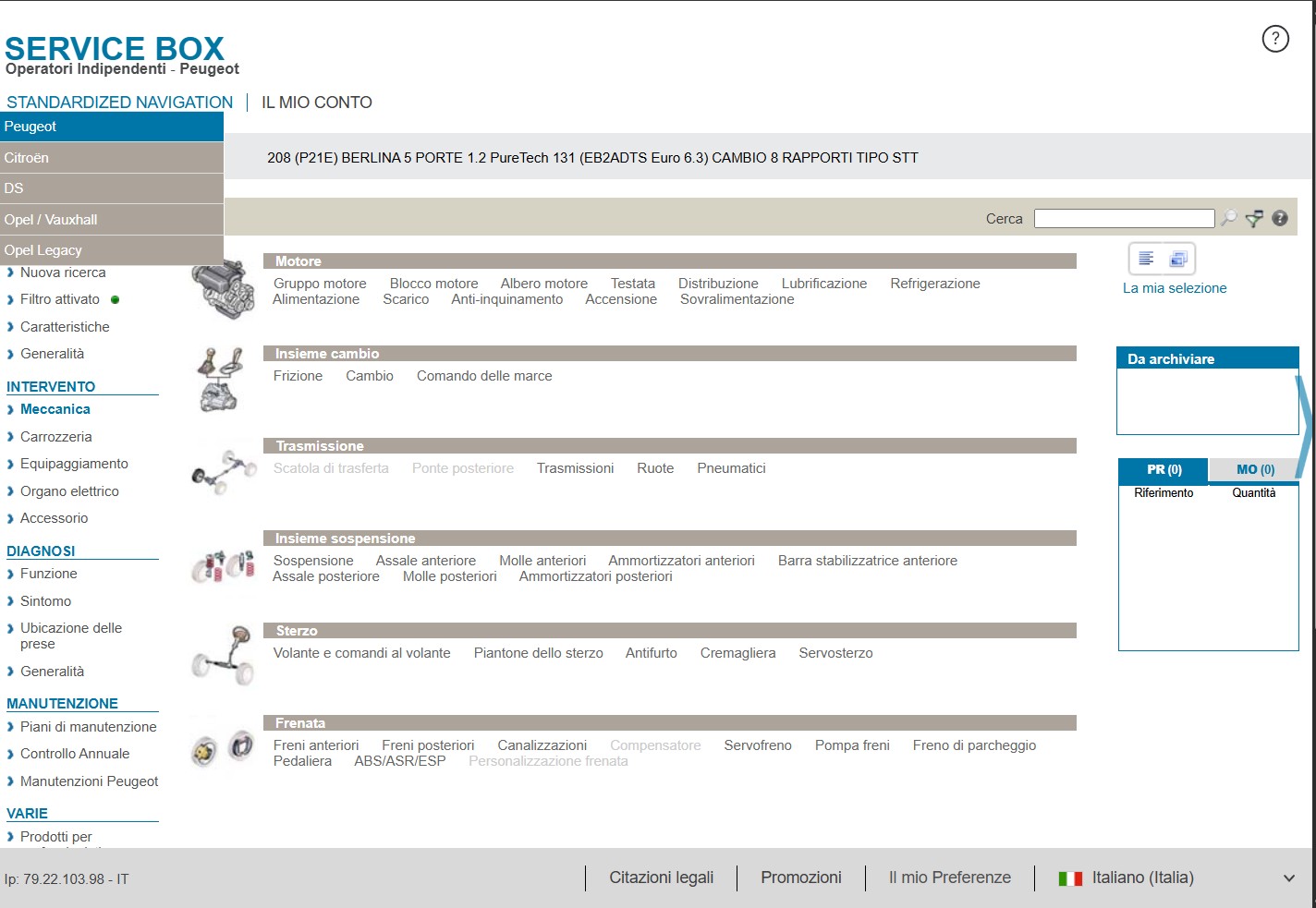Open Caratteristiche in sidebar
Screen dimensions: 1316x908
[x=65, y=327]
